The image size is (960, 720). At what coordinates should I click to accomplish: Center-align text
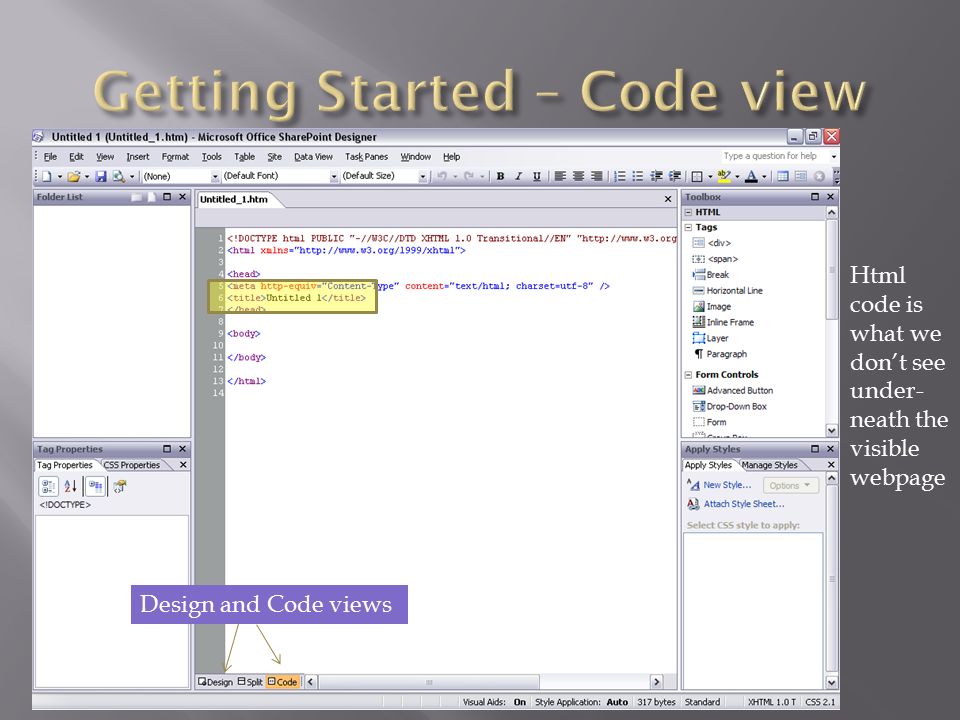click(578, 176)
